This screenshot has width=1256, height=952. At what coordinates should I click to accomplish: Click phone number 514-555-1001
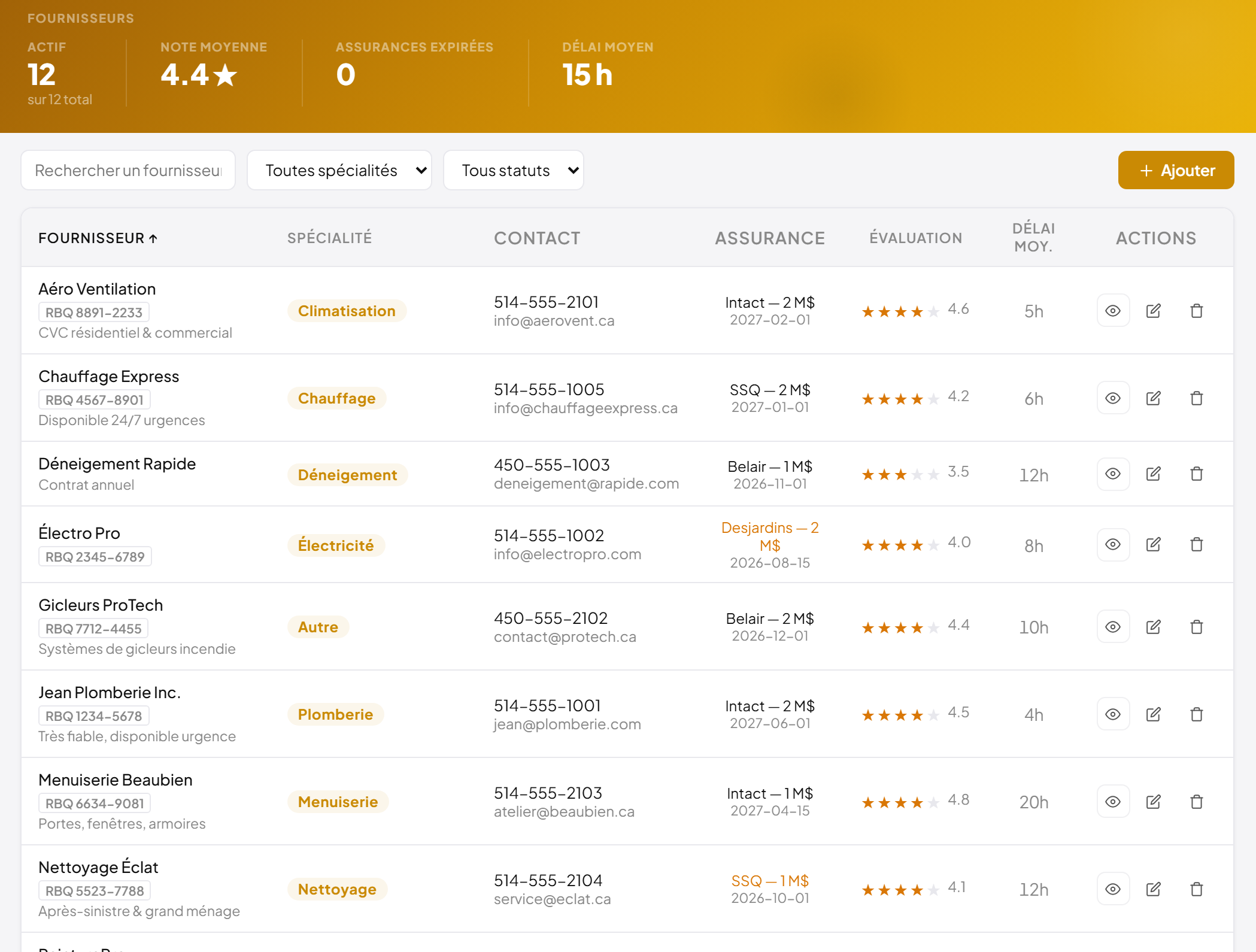[547, 705]
